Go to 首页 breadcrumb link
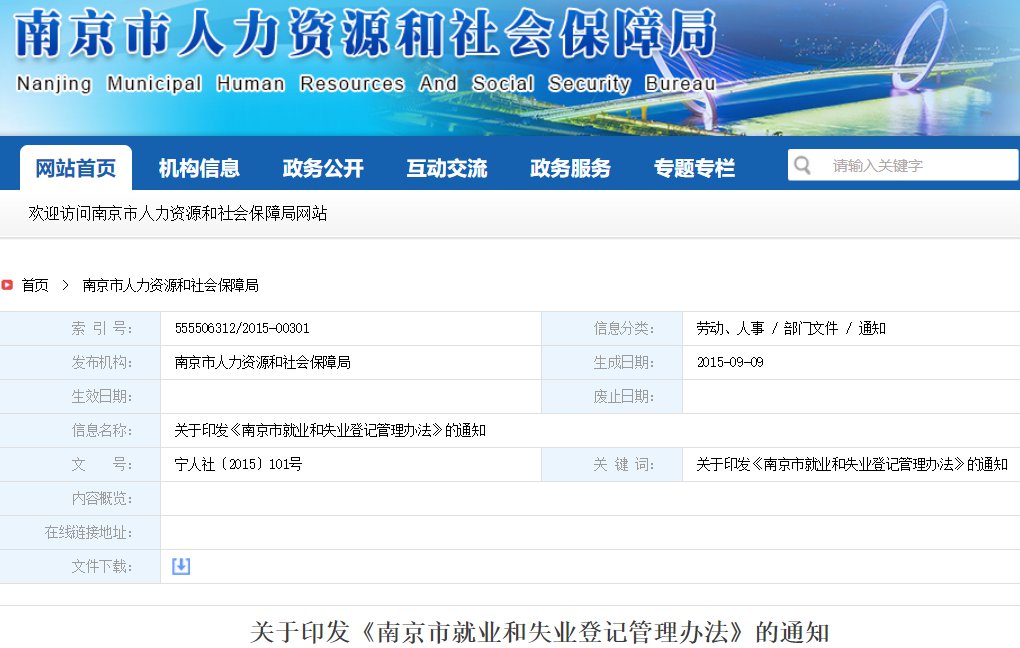The width and height of the screenshot is (1020, 648). tap(35, 285)
